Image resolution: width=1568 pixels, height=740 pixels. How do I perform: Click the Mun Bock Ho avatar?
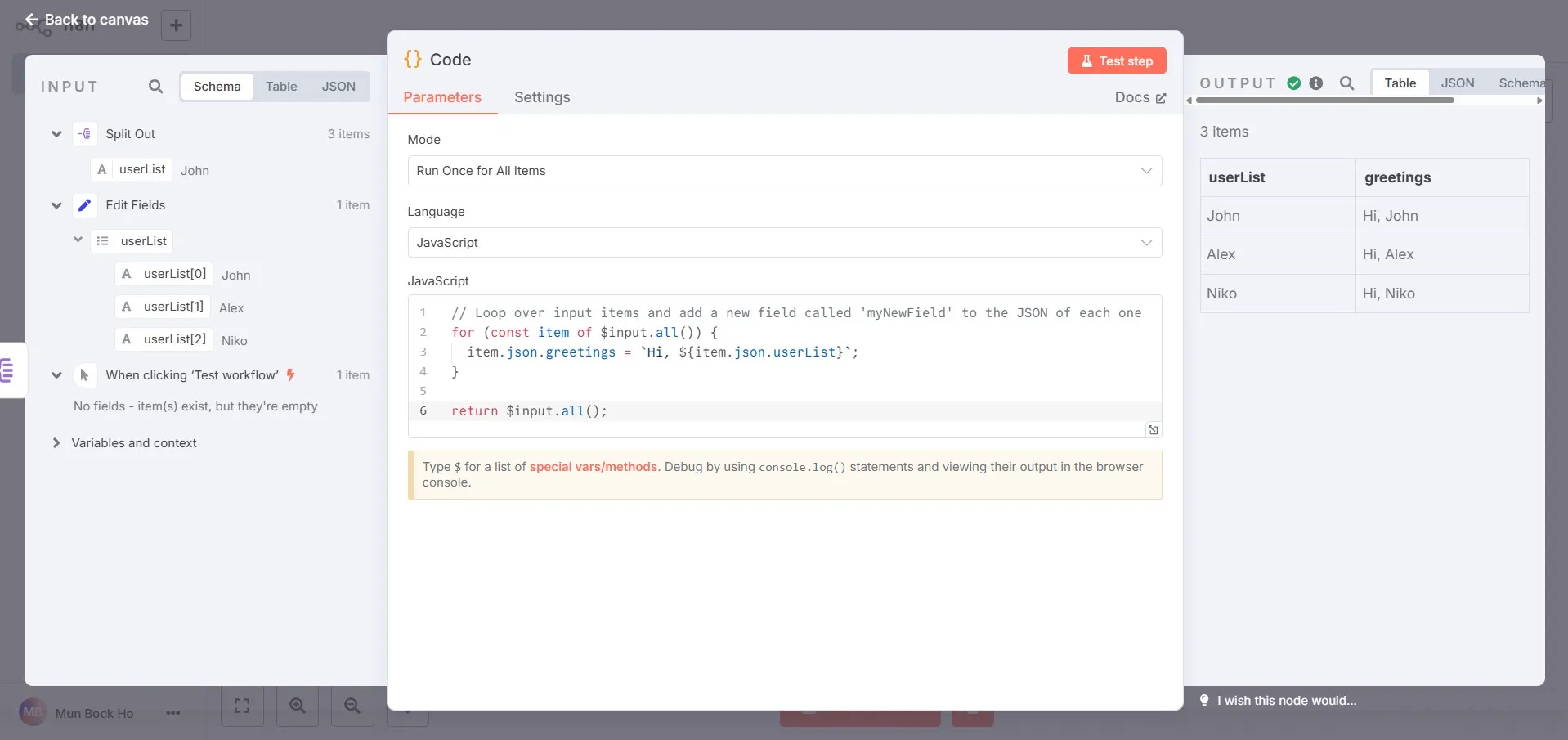click(33, 712)
